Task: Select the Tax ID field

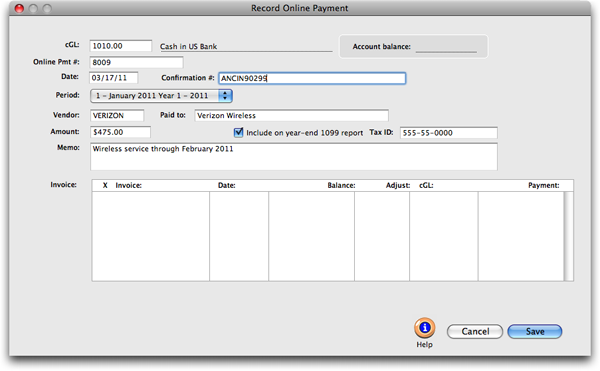Action: [x=448, y=133]
